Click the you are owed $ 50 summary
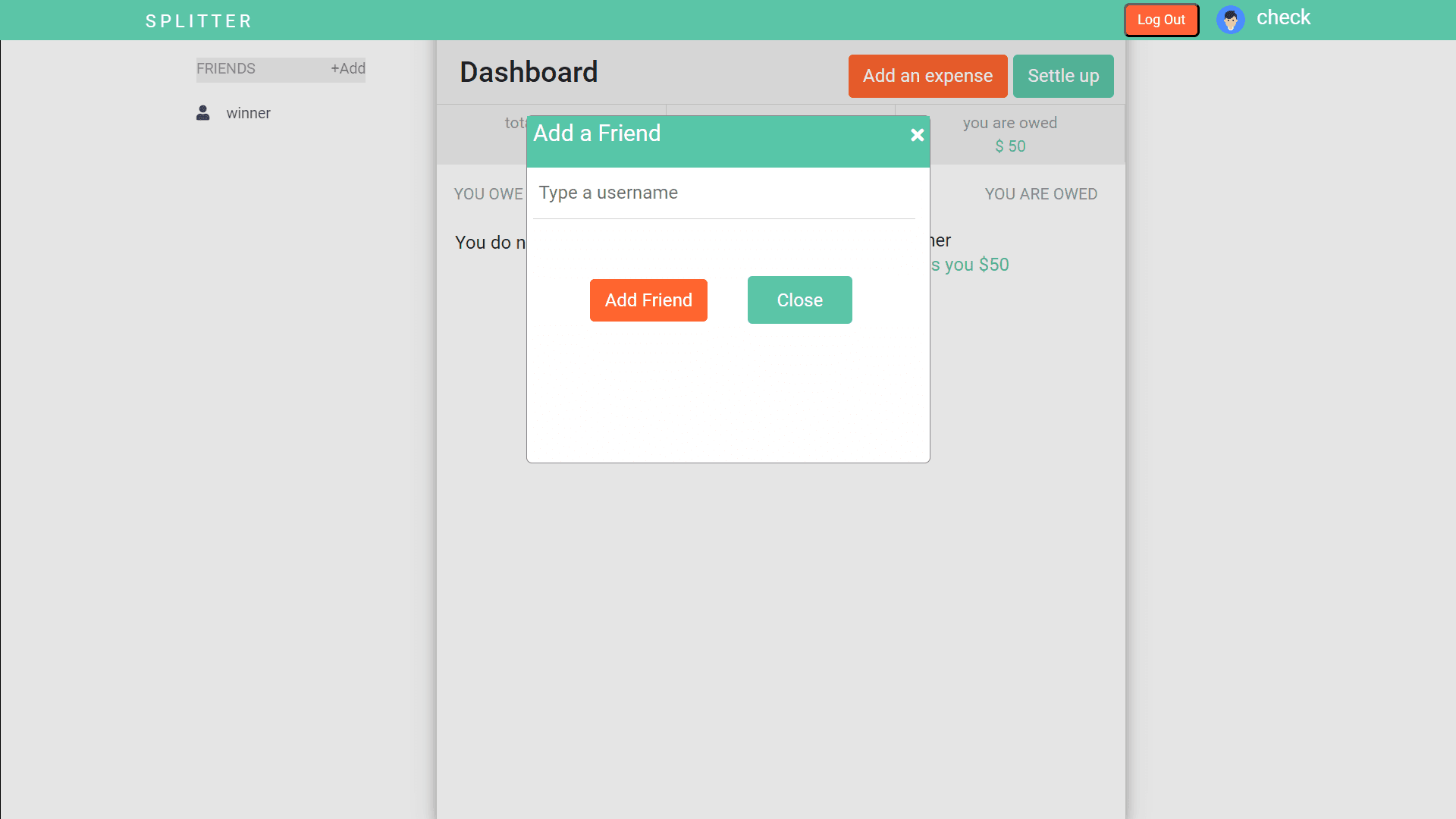The height and width of the screenshot is (819, 1456). (1009, 135)
